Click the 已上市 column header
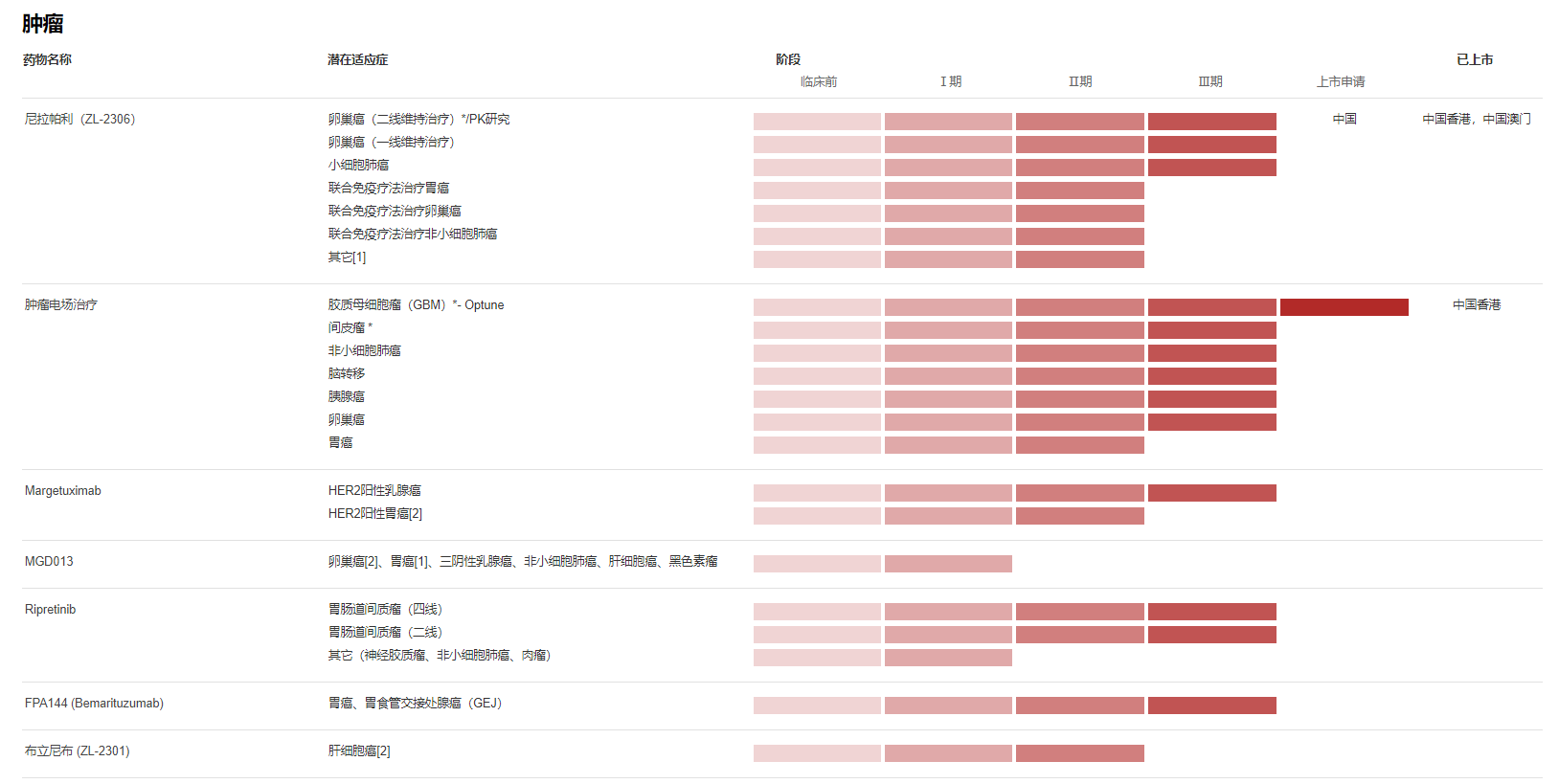 [1475, 60]
